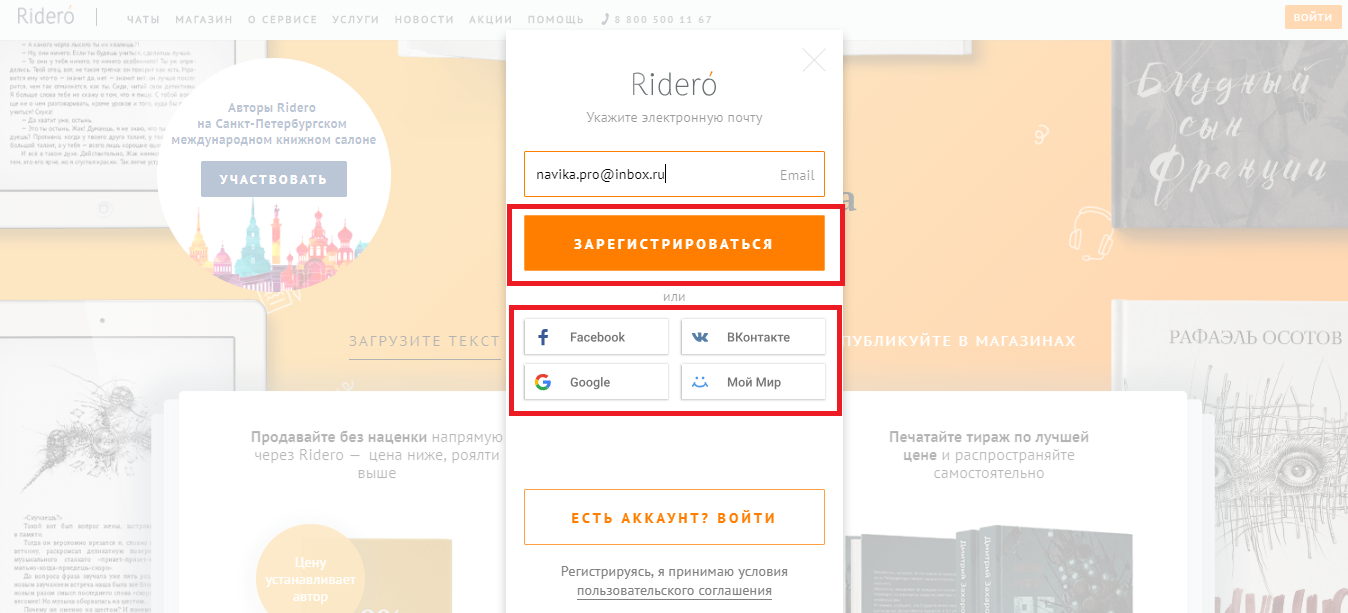
Task: Open the Новости page
Action: pyautogui.click(x=424, y=20)
